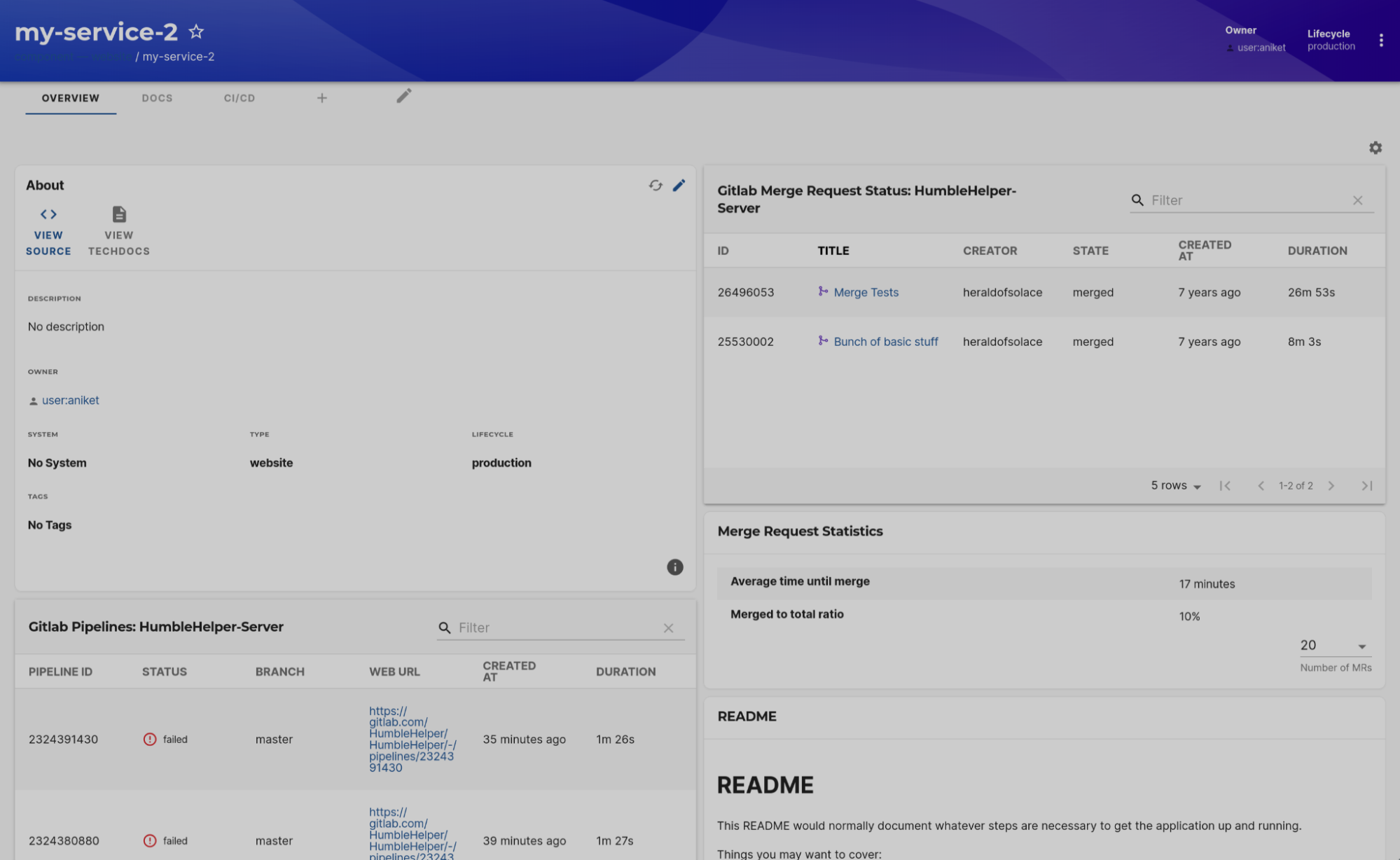
Task: Switch to the DOCS tab
Action: 157,98
